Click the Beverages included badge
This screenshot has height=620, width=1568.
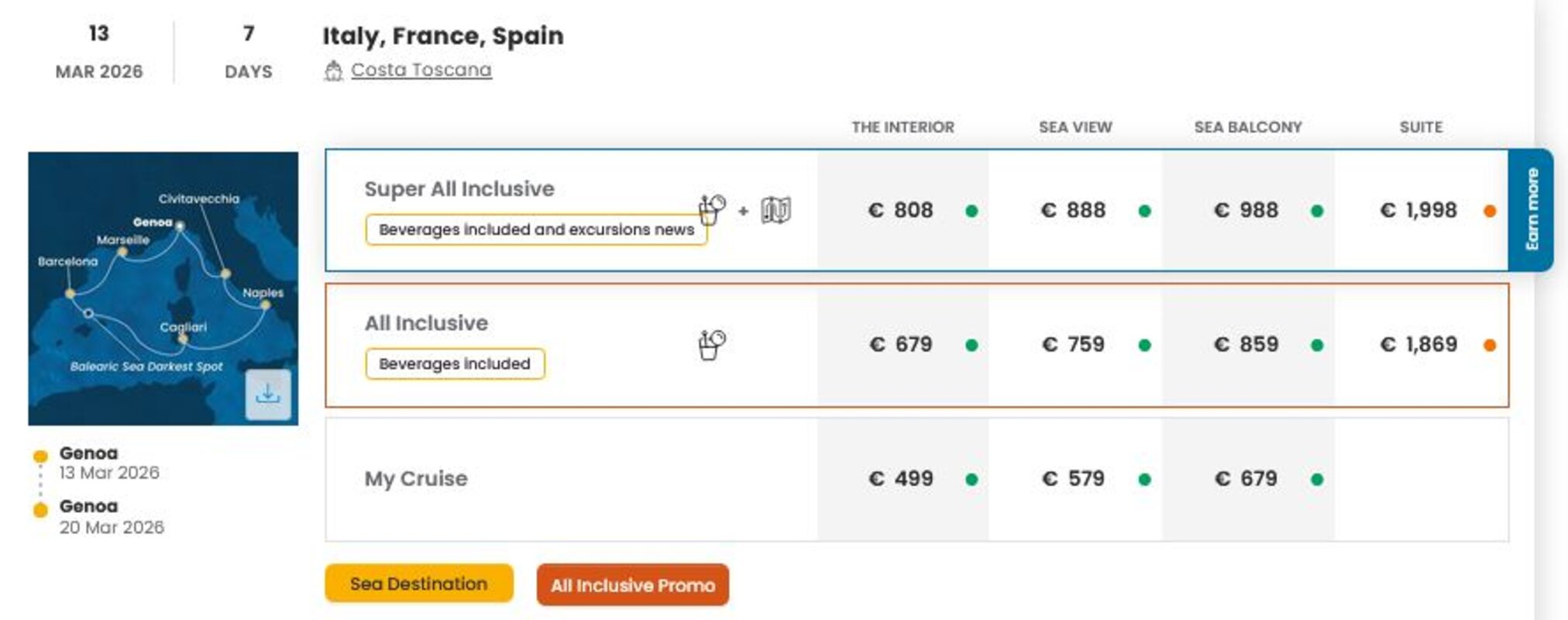point(455,363)
